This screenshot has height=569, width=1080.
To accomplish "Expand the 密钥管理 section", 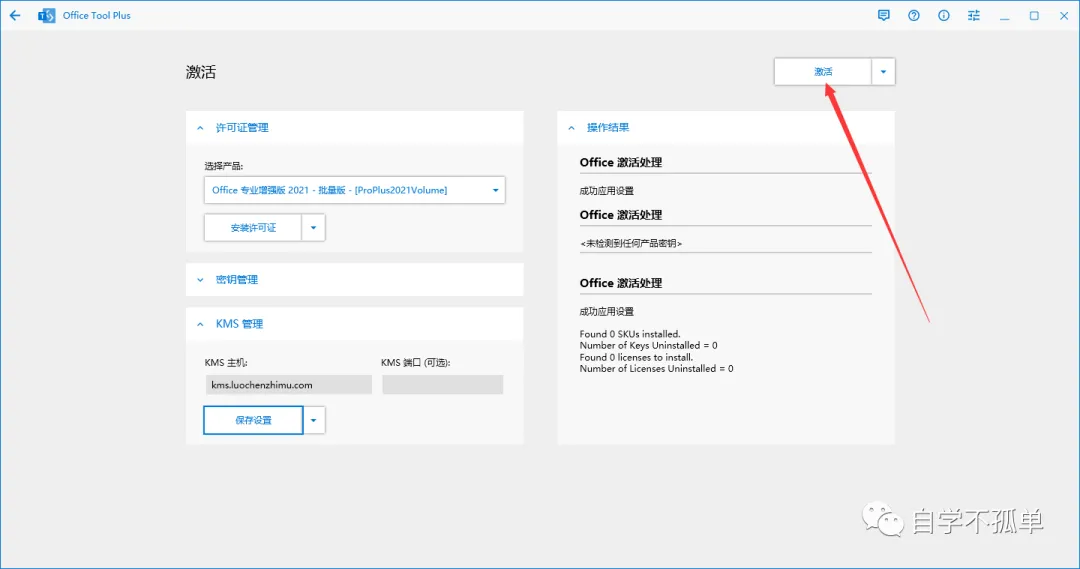I will (x=355, y=280).
